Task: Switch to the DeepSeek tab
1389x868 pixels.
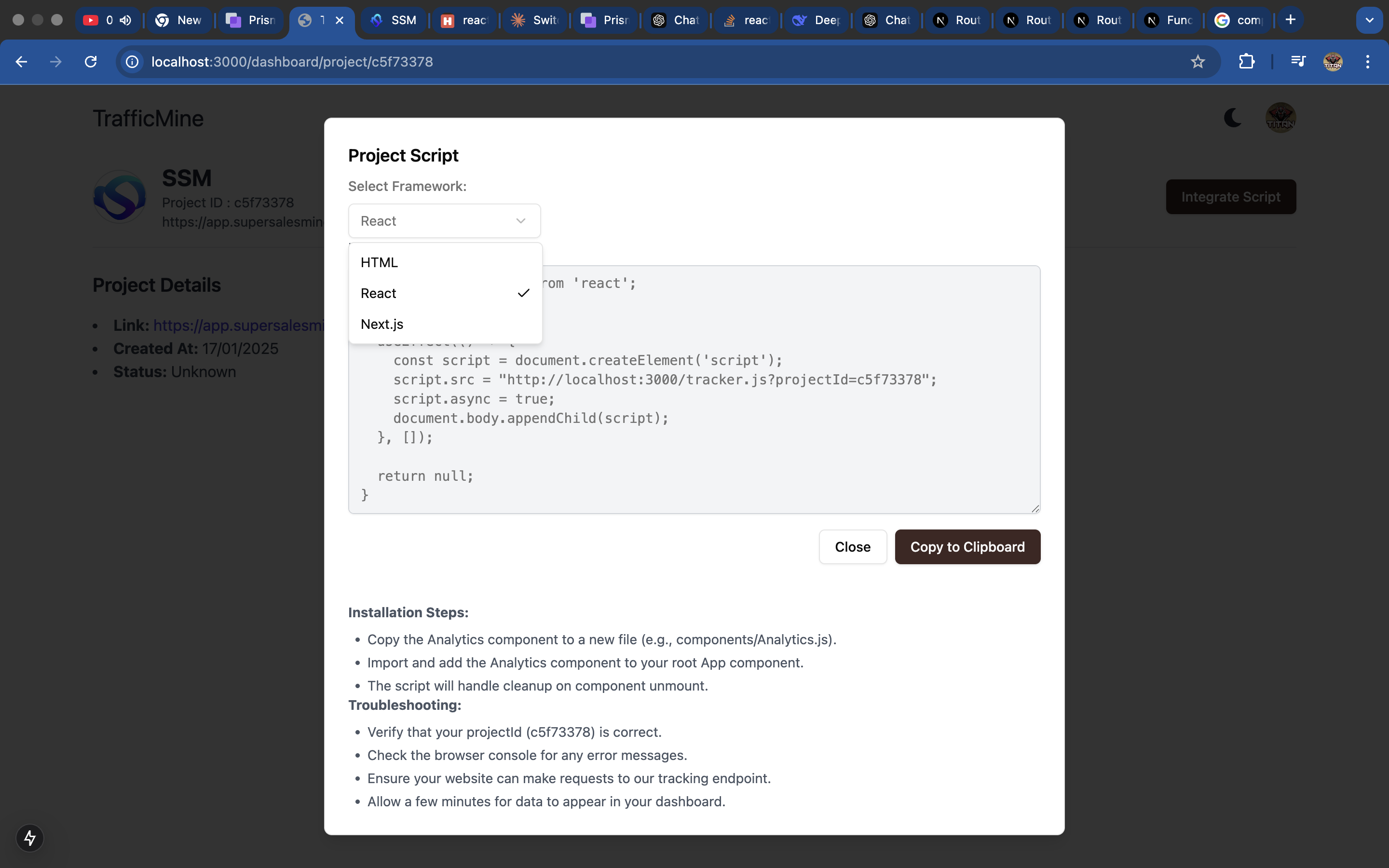Action: 816,20
